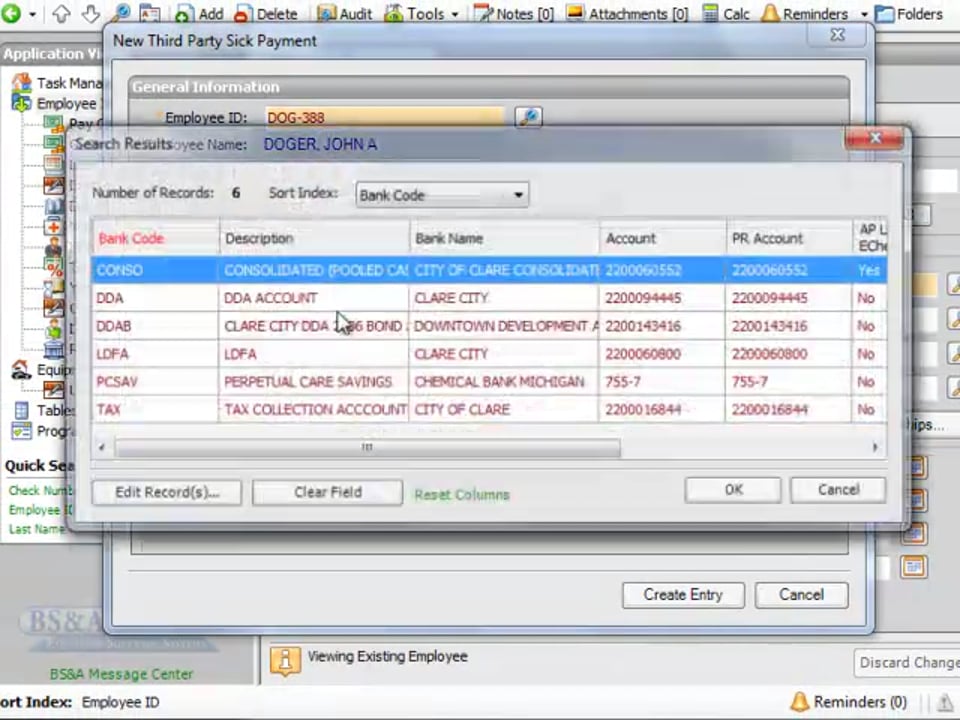The image size is (960, 720).
Task: Click the Reset Columns link
Action: coord(462,494)
